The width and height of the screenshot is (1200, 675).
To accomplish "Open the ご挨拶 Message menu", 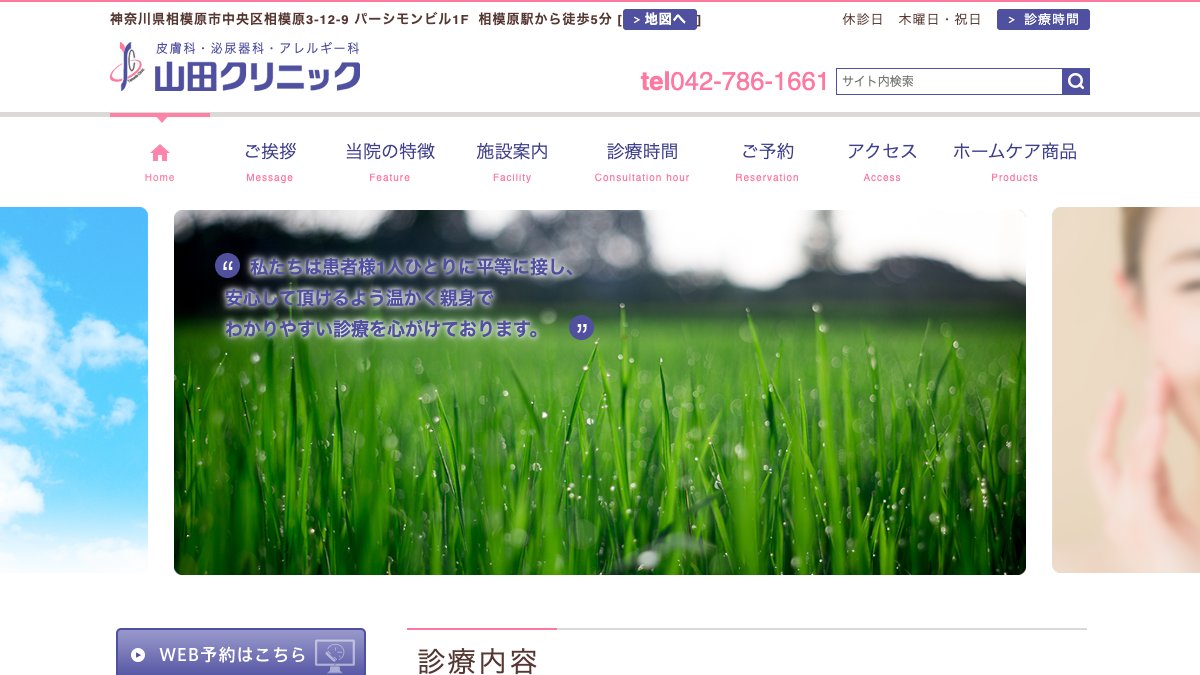I will 270,162.
